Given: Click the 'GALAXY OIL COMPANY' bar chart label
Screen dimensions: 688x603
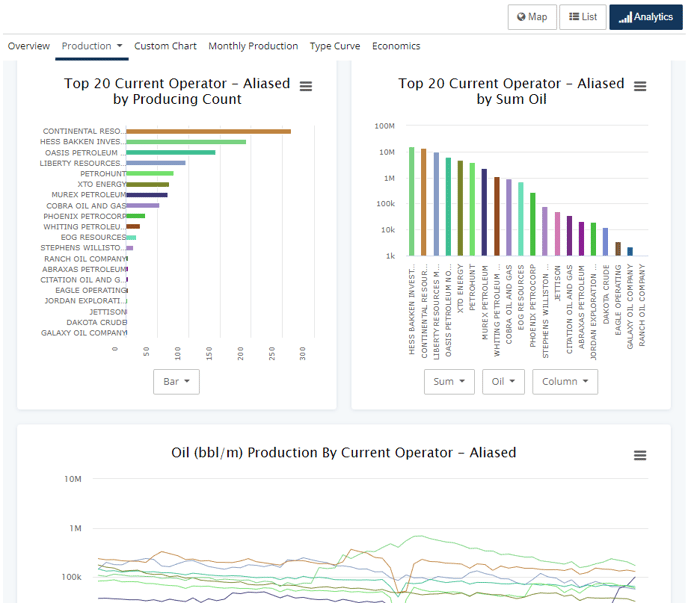Looking at the screenshot, I should coord(84,333).
